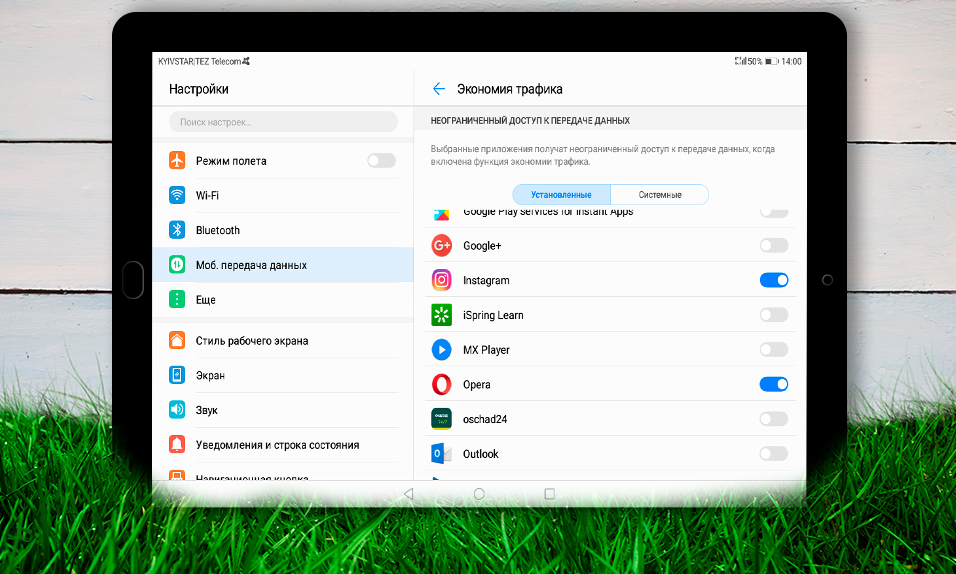956x574 pixels.
Task: Tap the green three-dot Еще icon
Action: click(177, 300)
